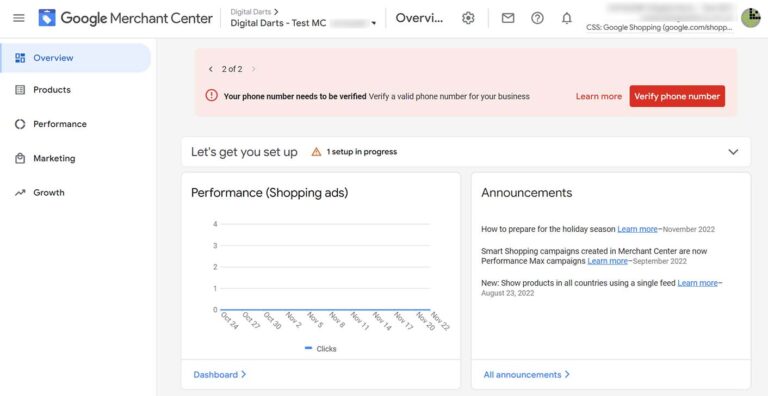Click the Marketing sidebar icon
768x396 pixels.
pyautogui.click(x=20, y=158)
